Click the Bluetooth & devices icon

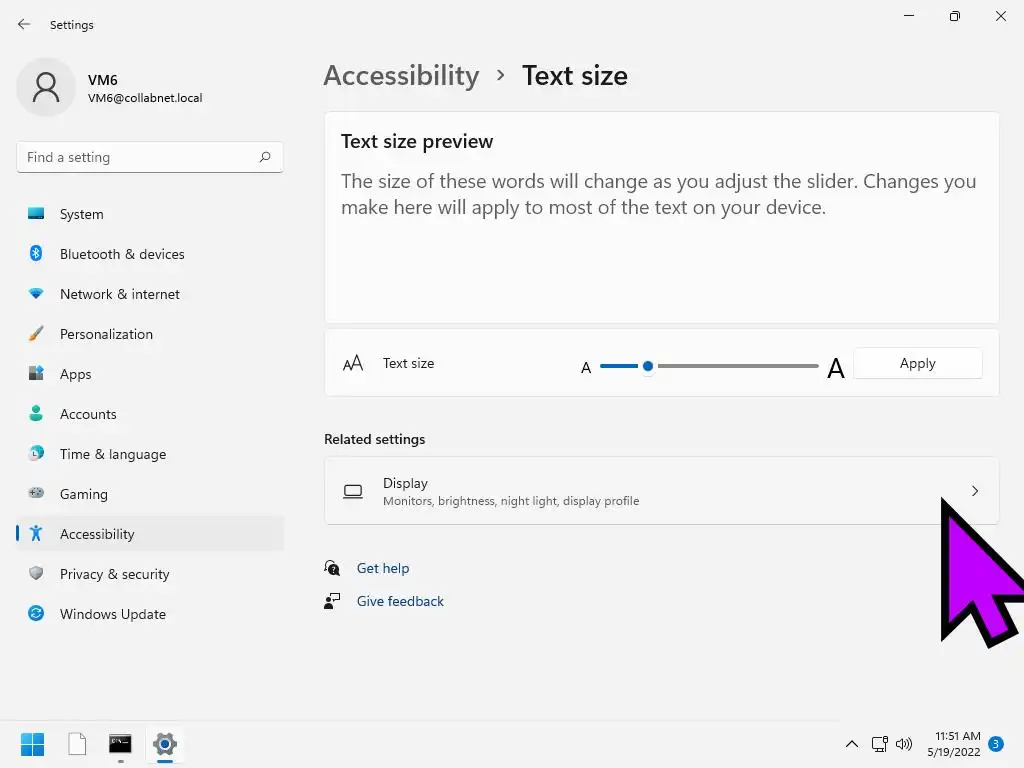[x=36, y=254]
